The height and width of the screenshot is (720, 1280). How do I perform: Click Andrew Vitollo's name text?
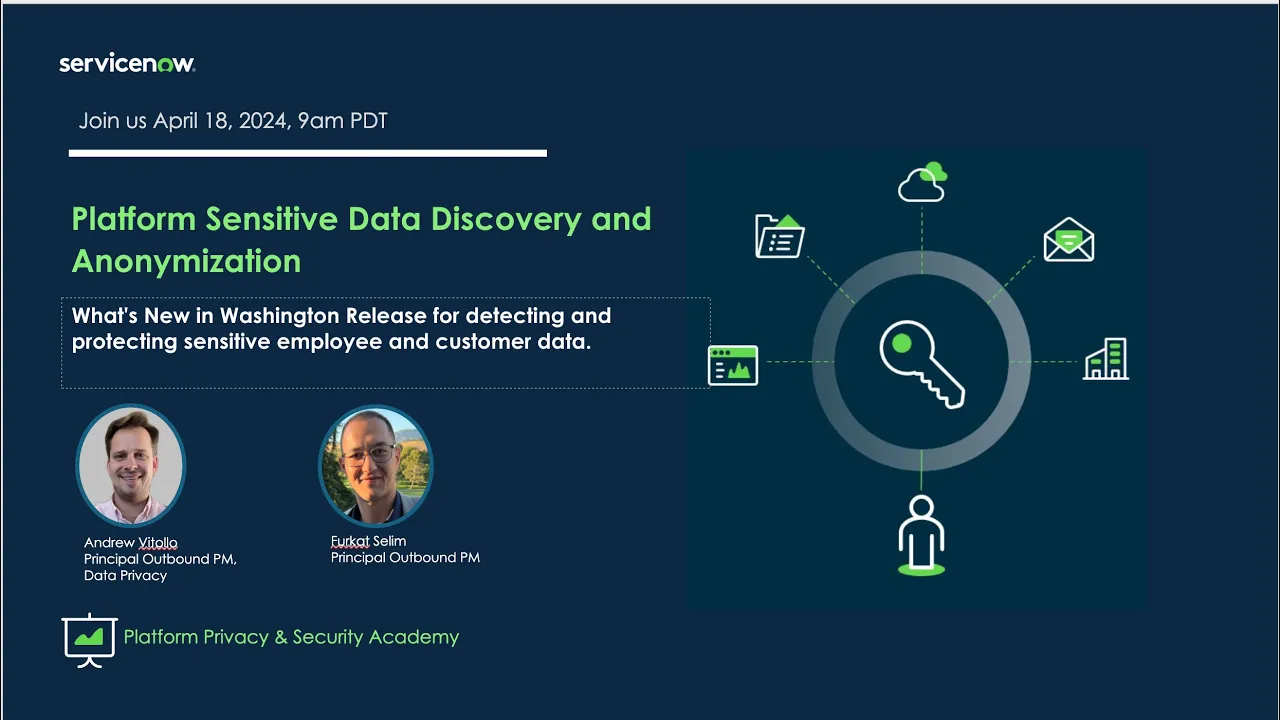coord(130,543)
